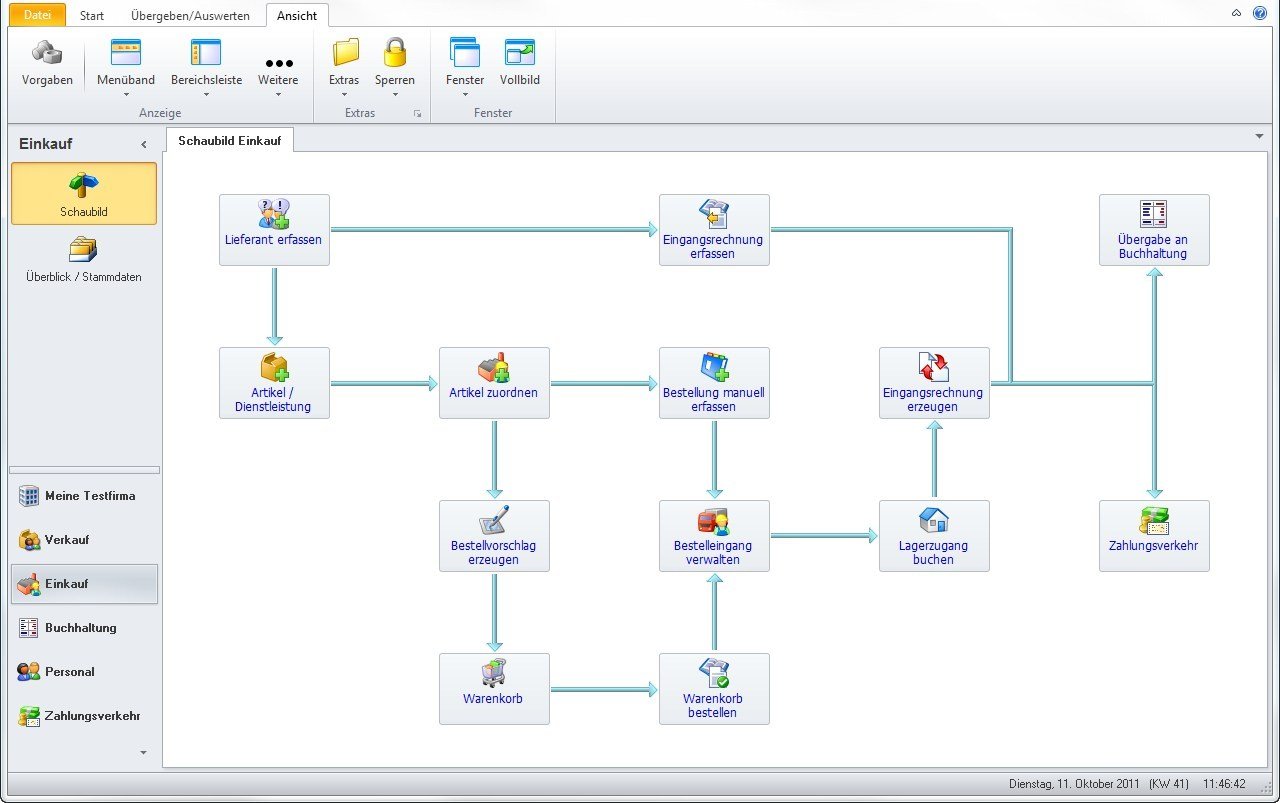Select the Warenkorb shopping cart icon
The height and width of the screenshot is (803, 1280).
(x=494, y=673)
